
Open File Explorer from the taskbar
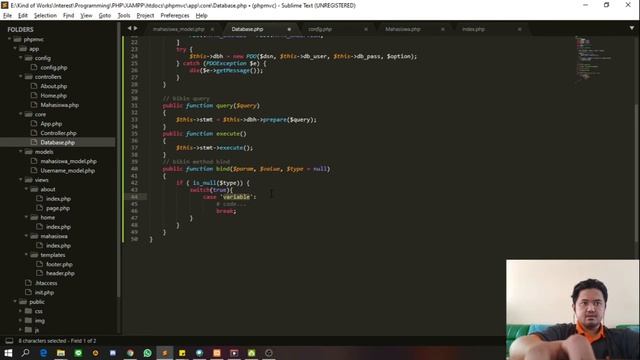point(61,353)
